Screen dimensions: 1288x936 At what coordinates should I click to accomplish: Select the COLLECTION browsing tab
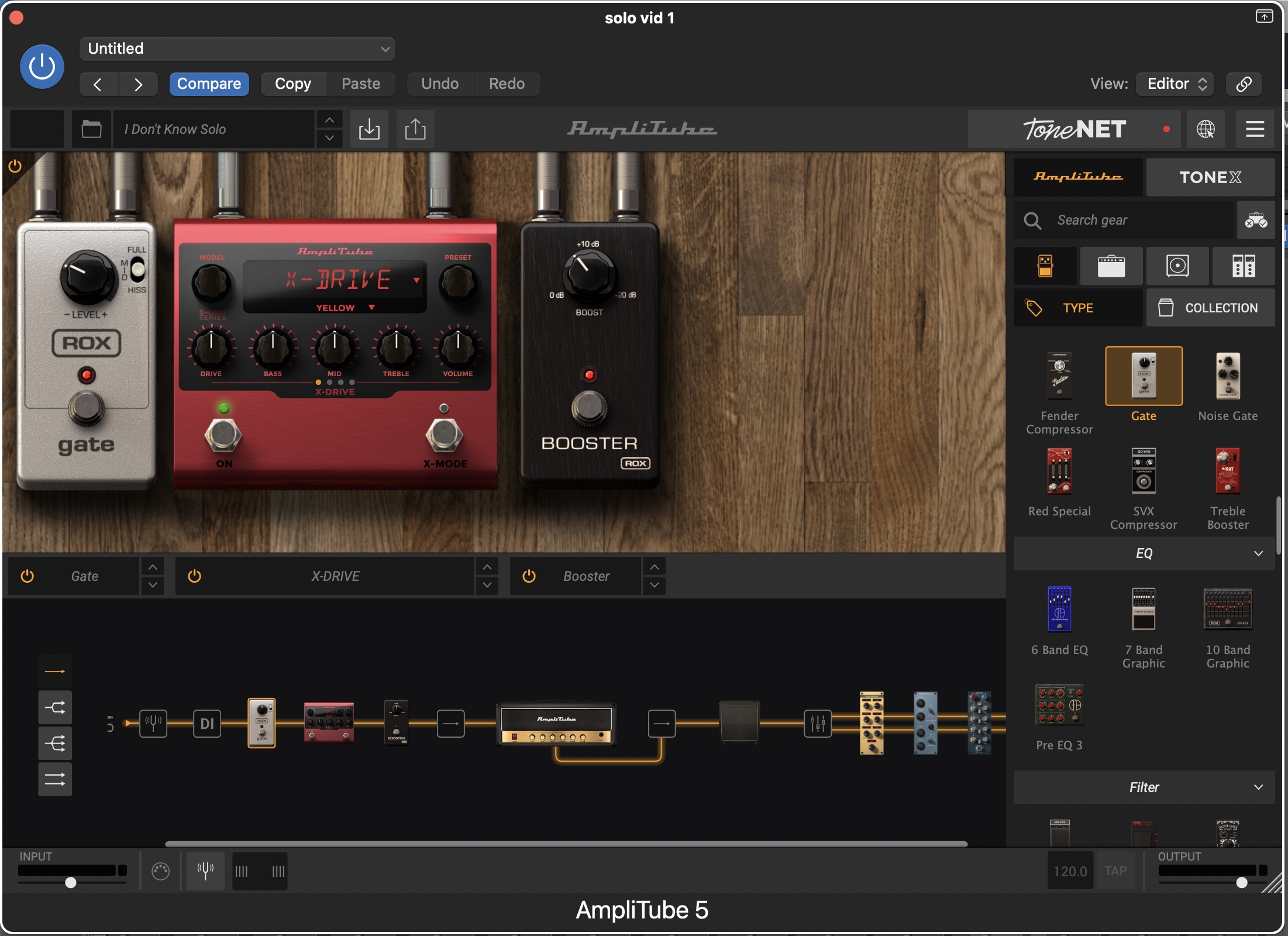[1210, 308]
